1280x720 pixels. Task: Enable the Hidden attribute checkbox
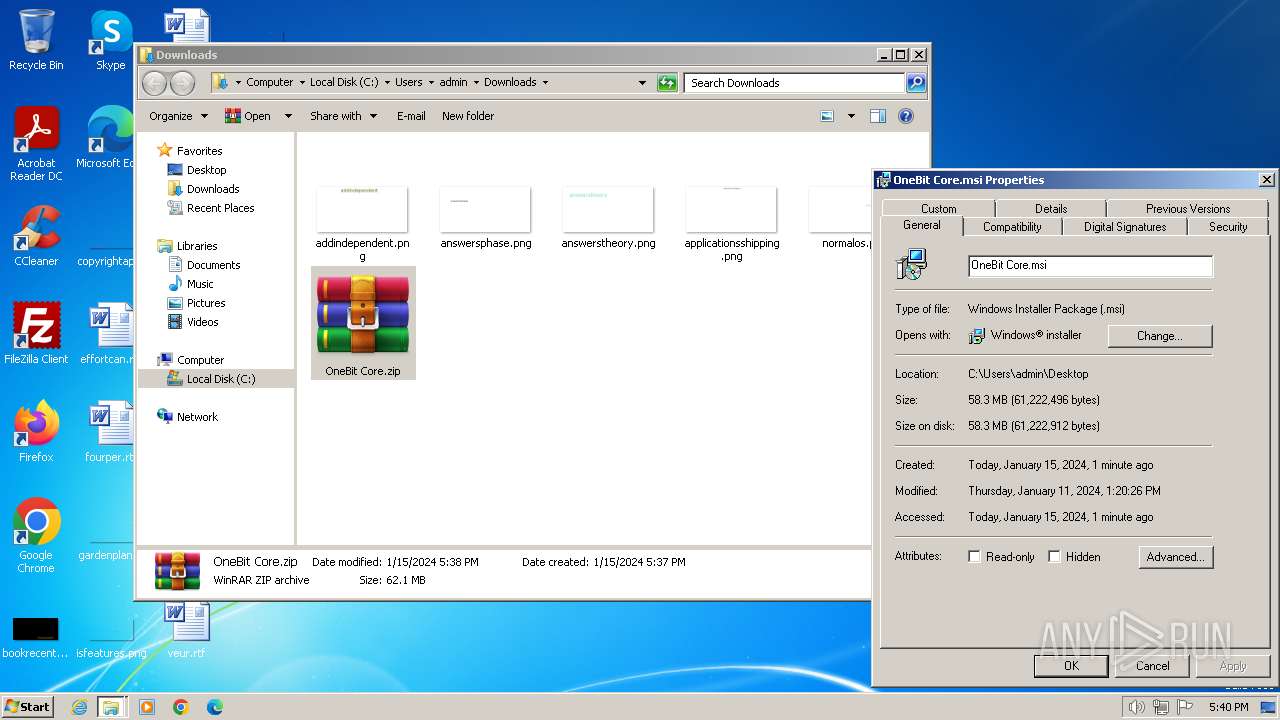tap(1054, 557)
